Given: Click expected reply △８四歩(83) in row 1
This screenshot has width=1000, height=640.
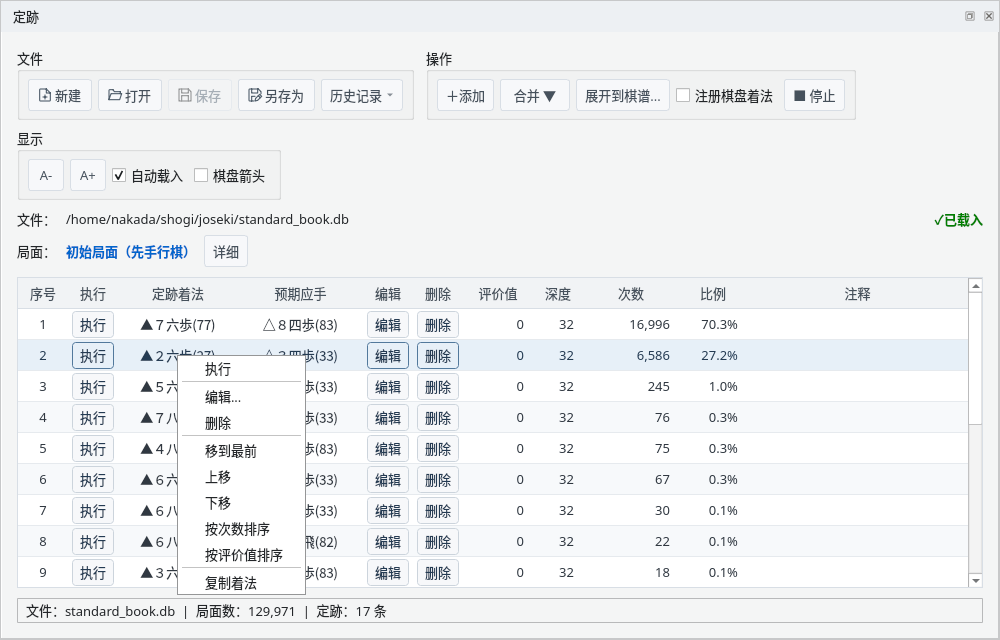Looking at the screenshot, I should [300, 325].
